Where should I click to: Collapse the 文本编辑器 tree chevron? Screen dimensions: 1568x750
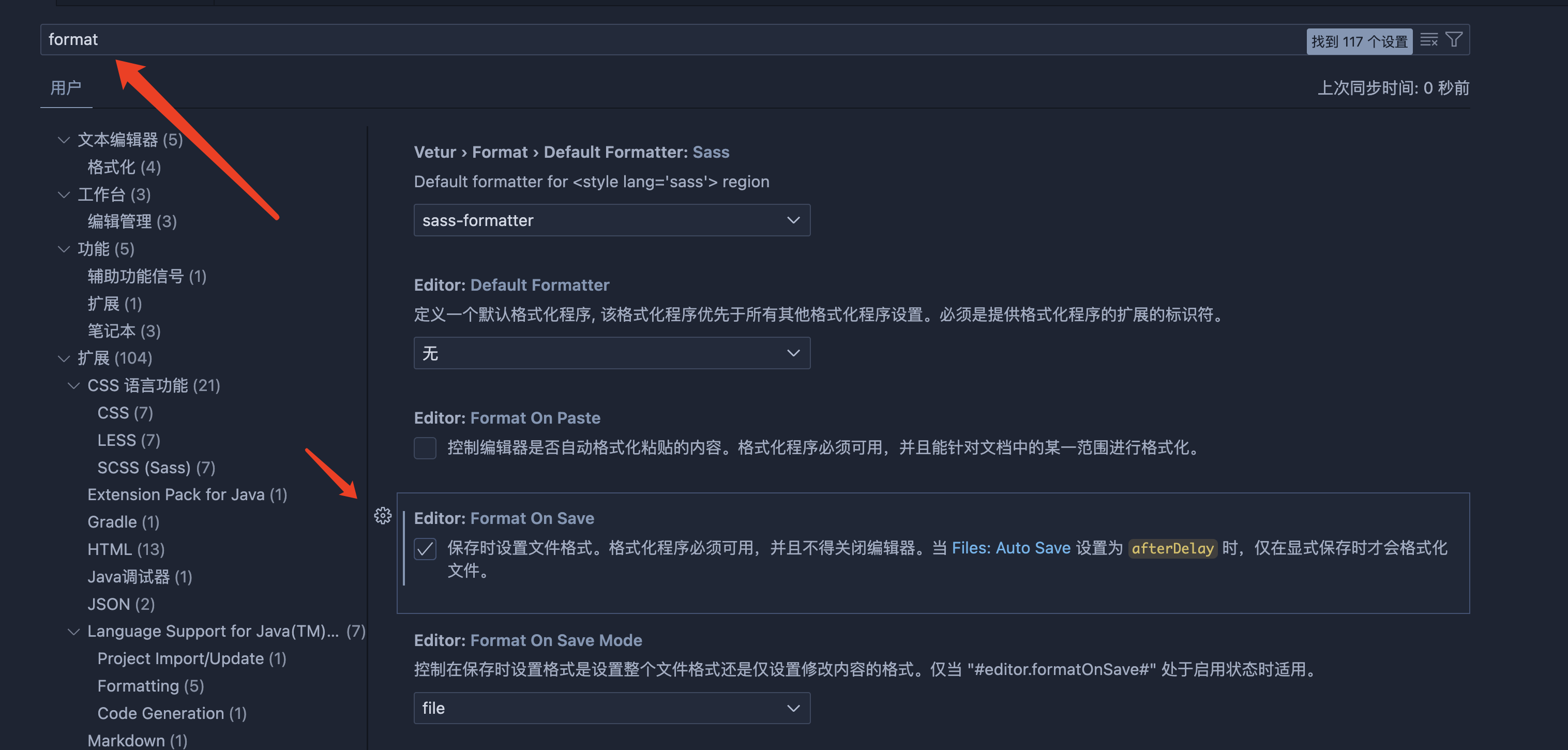[63, 140]
